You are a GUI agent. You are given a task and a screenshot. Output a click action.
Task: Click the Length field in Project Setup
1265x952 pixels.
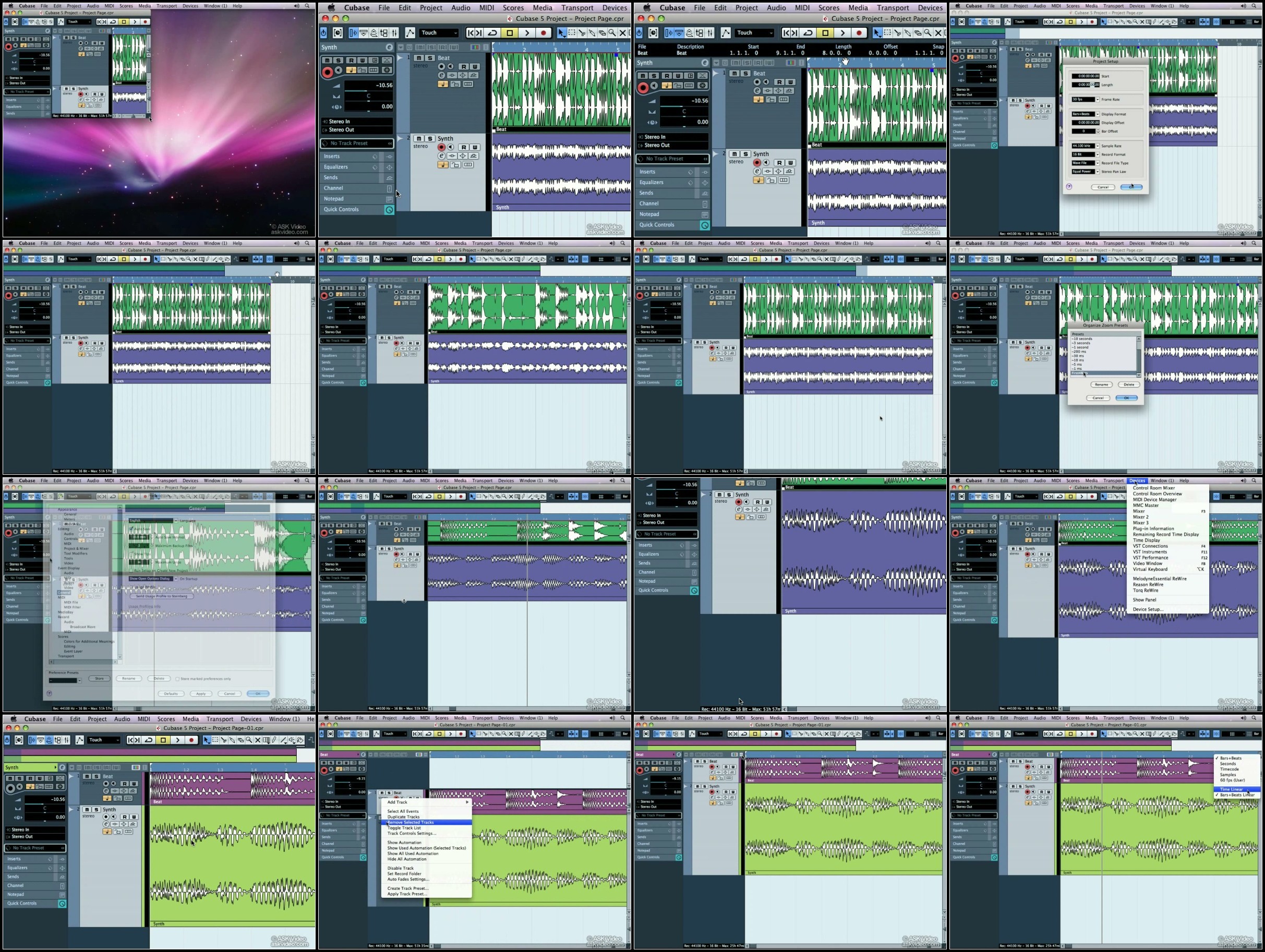coord(1085,85)
